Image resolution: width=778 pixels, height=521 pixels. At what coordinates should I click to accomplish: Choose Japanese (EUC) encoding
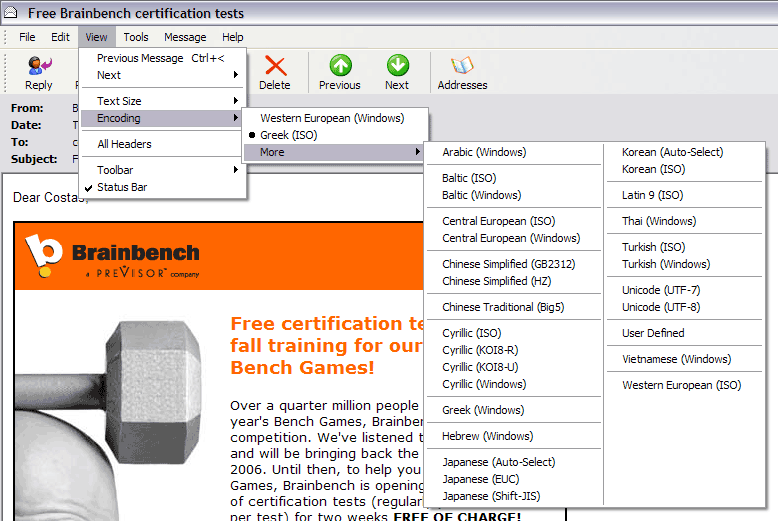click(x=514, y=479)
